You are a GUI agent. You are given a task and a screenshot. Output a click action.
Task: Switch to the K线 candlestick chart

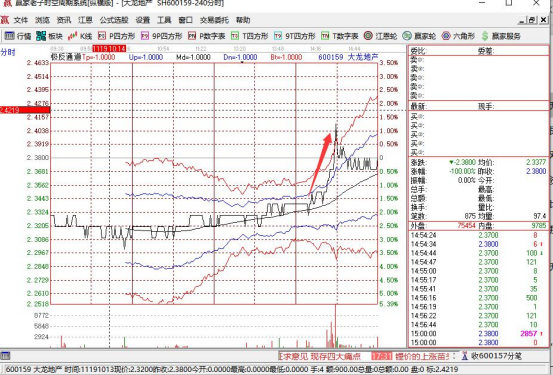click(x=80, y=36)
